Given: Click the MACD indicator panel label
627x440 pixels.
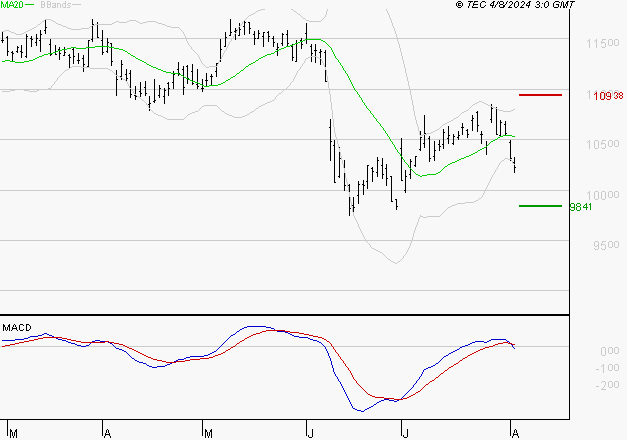Looking at the screenshot, I should (x=17, y=328).
